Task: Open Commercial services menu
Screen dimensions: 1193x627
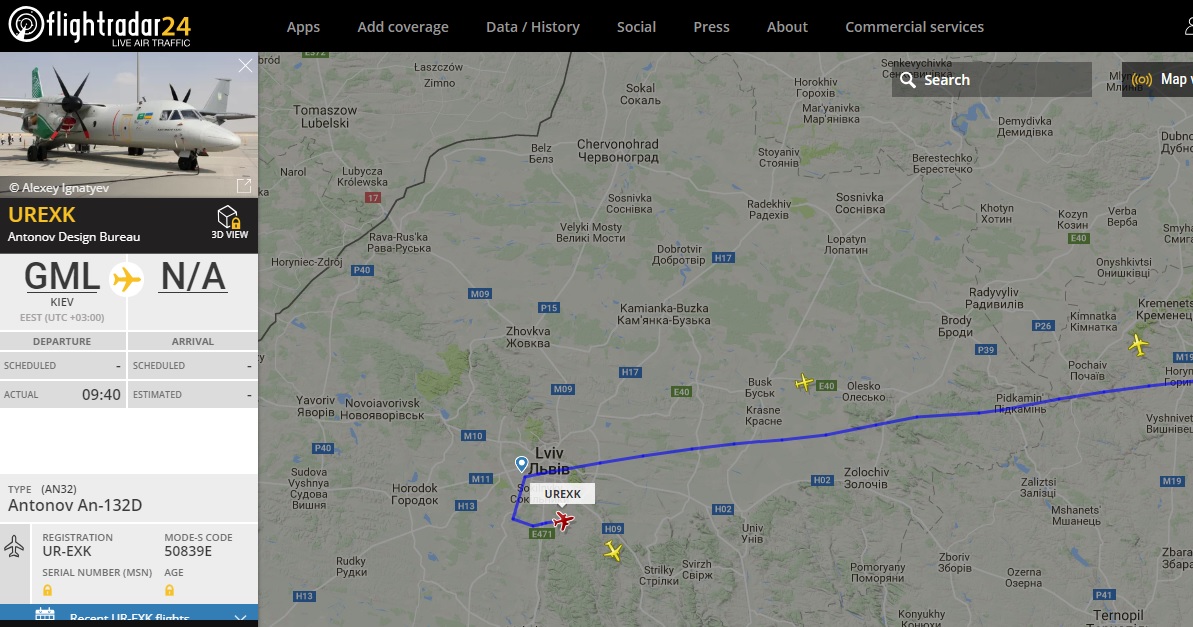Action: pyautogui.click(x=915, y=27)
